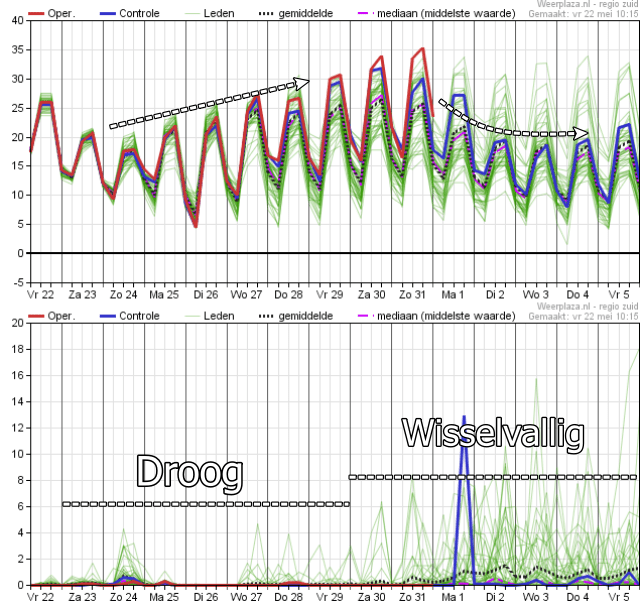Select the Za 30 date label under the precipitation chart

point(371,597)
